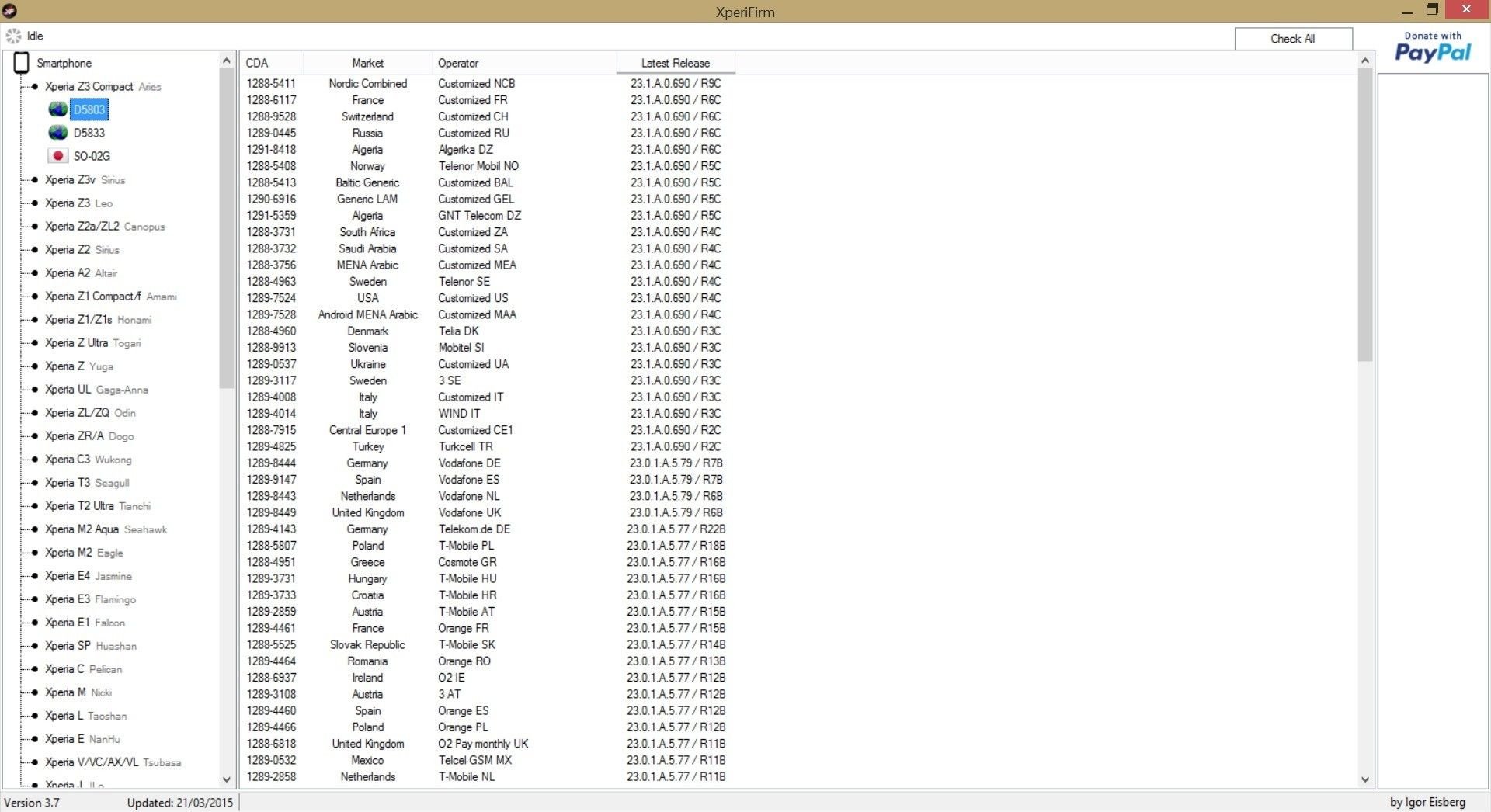Select the Vodafone UK row
This screenshot has height=812, width=1491.
pos(488,512)
